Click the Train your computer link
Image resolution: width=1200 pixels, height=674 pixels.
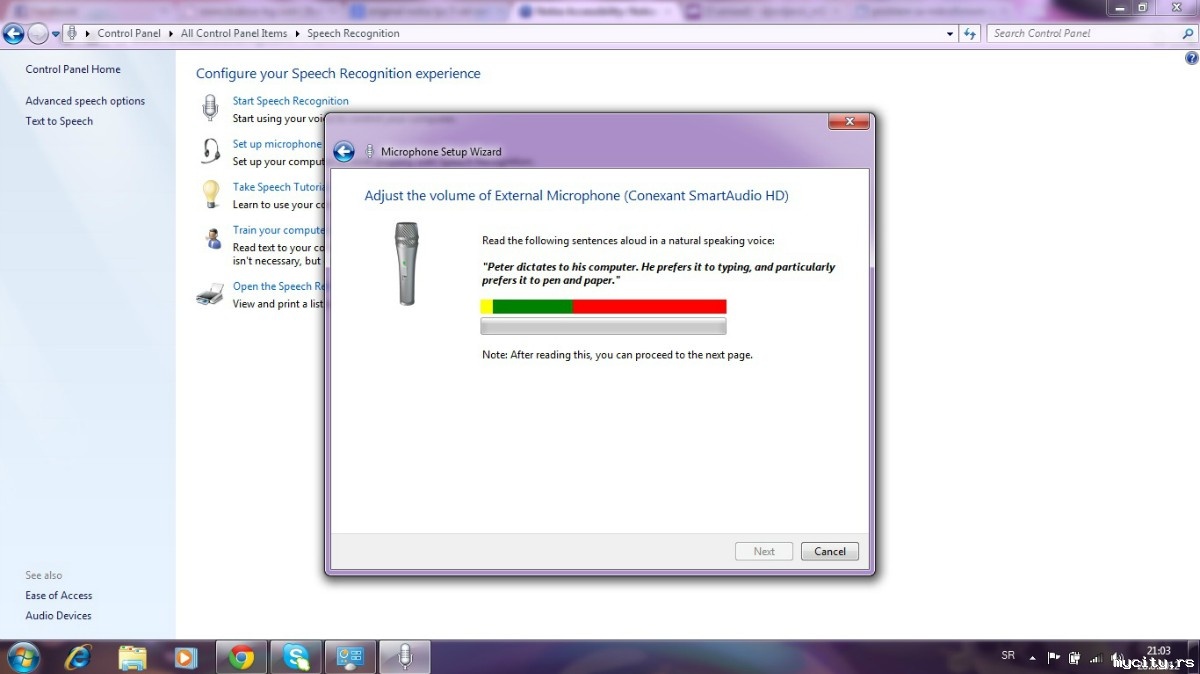pyautogui.click(x=279, y=230)
